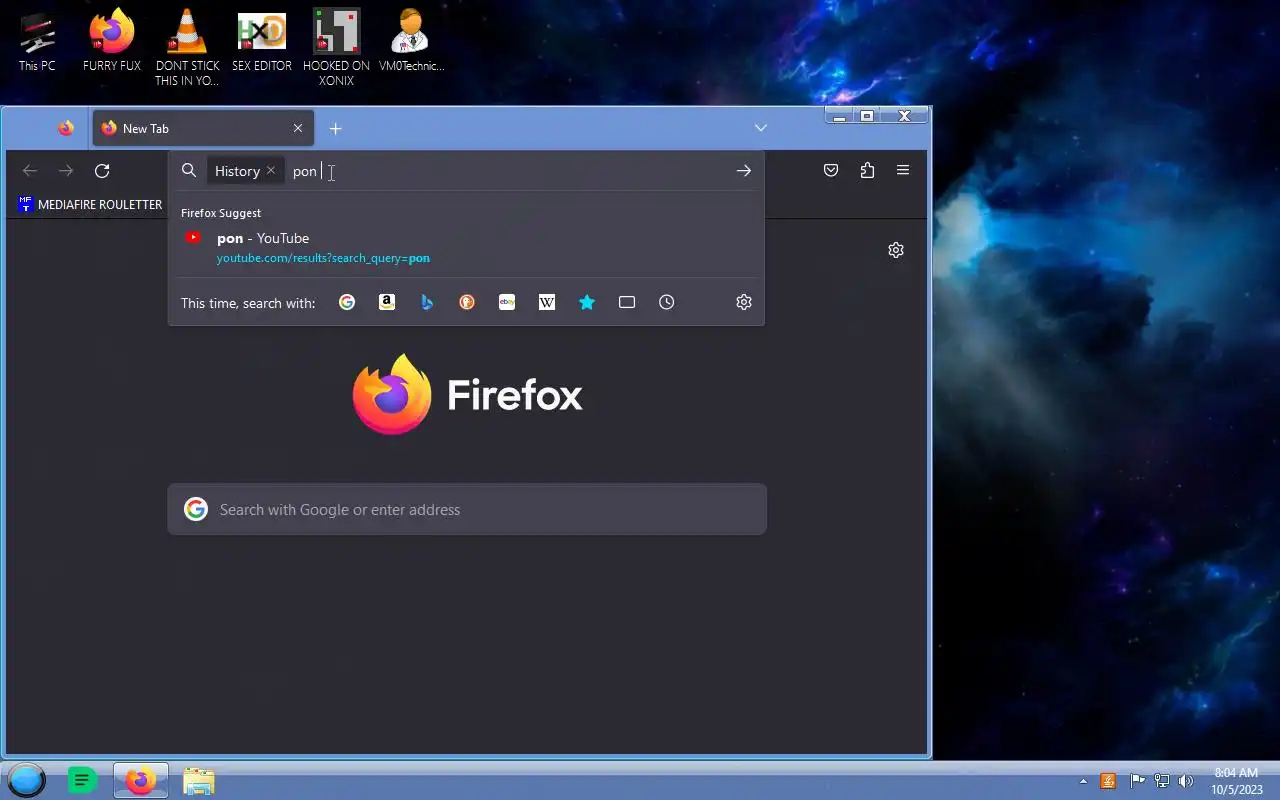Image resolution: width=1280 pixels, height=800 pixels.
Task: Open Save to Pocket
Action: pyautogui.click(x=831, y=171)
